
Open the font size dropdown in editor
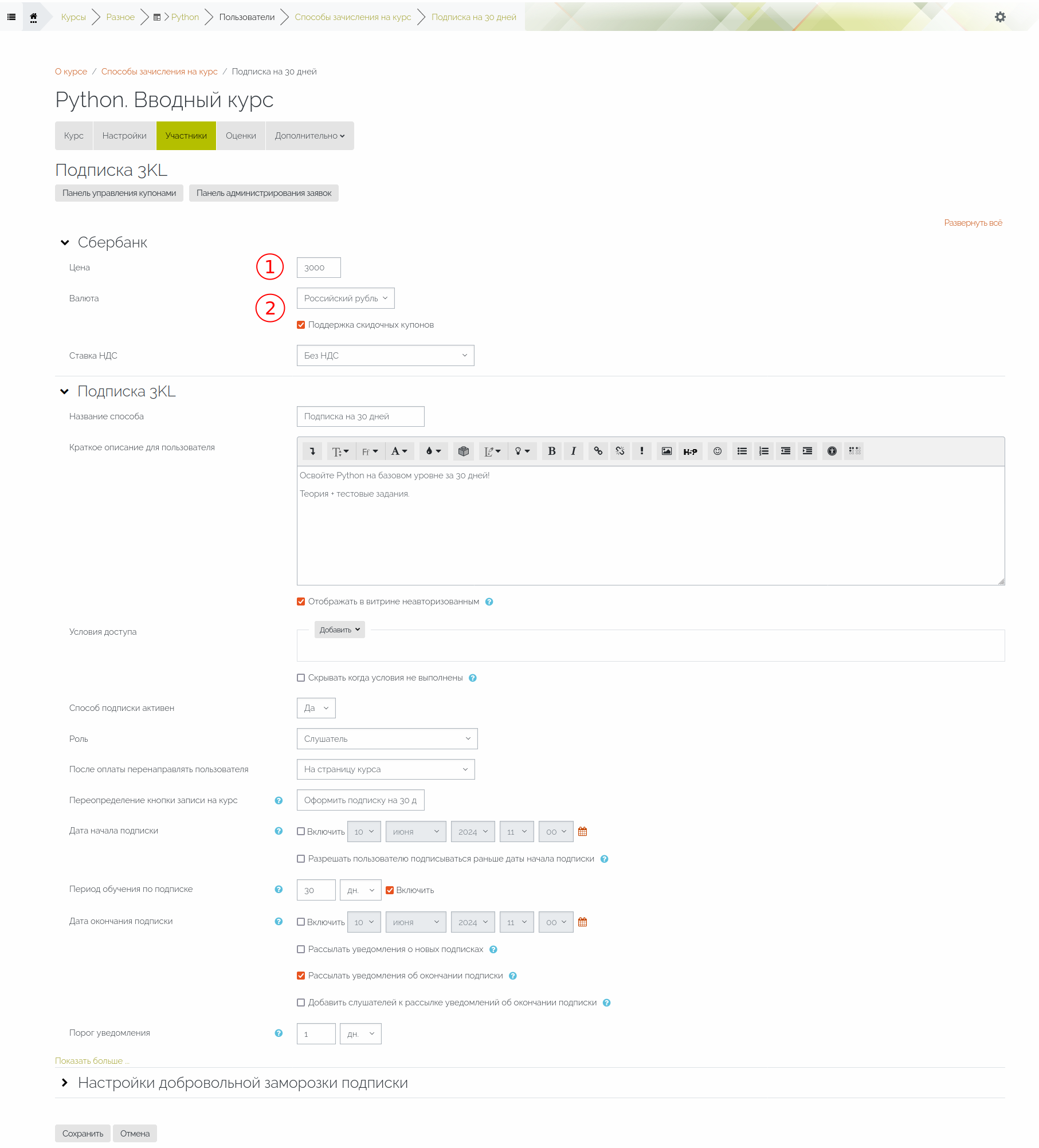340,451
